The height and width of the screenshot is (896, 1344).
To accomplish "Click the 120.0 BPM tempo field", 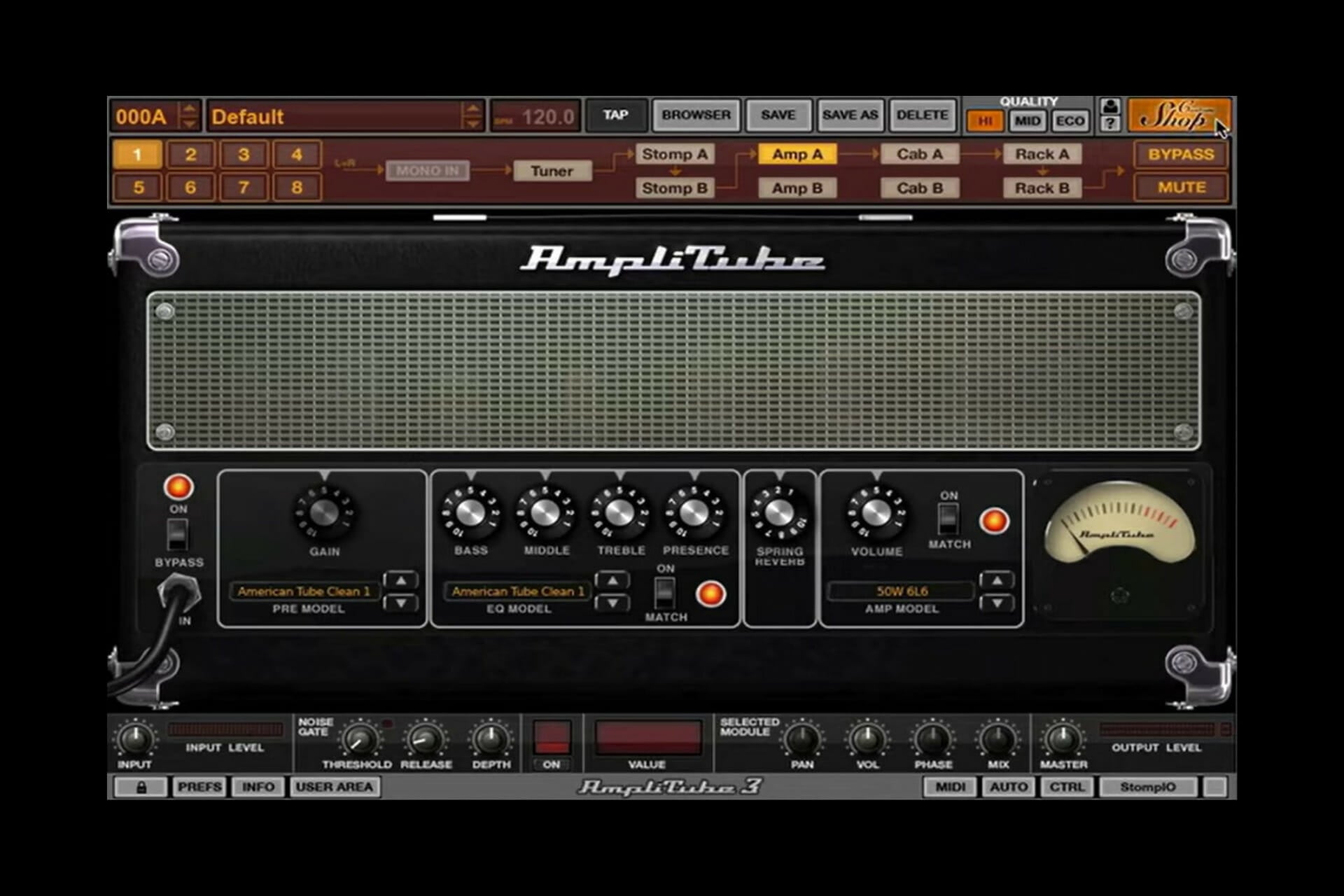I will click(x=535, y=116).
